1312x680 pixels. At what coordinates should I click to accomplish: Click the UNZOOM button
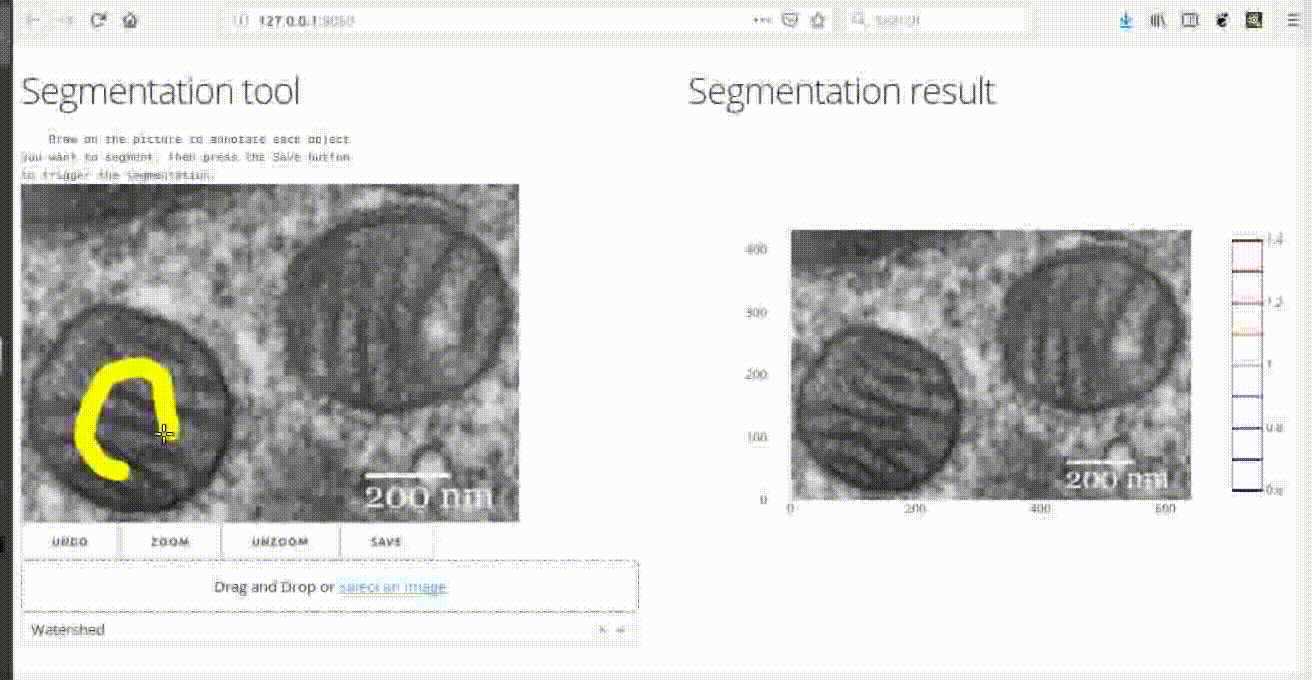280,542
